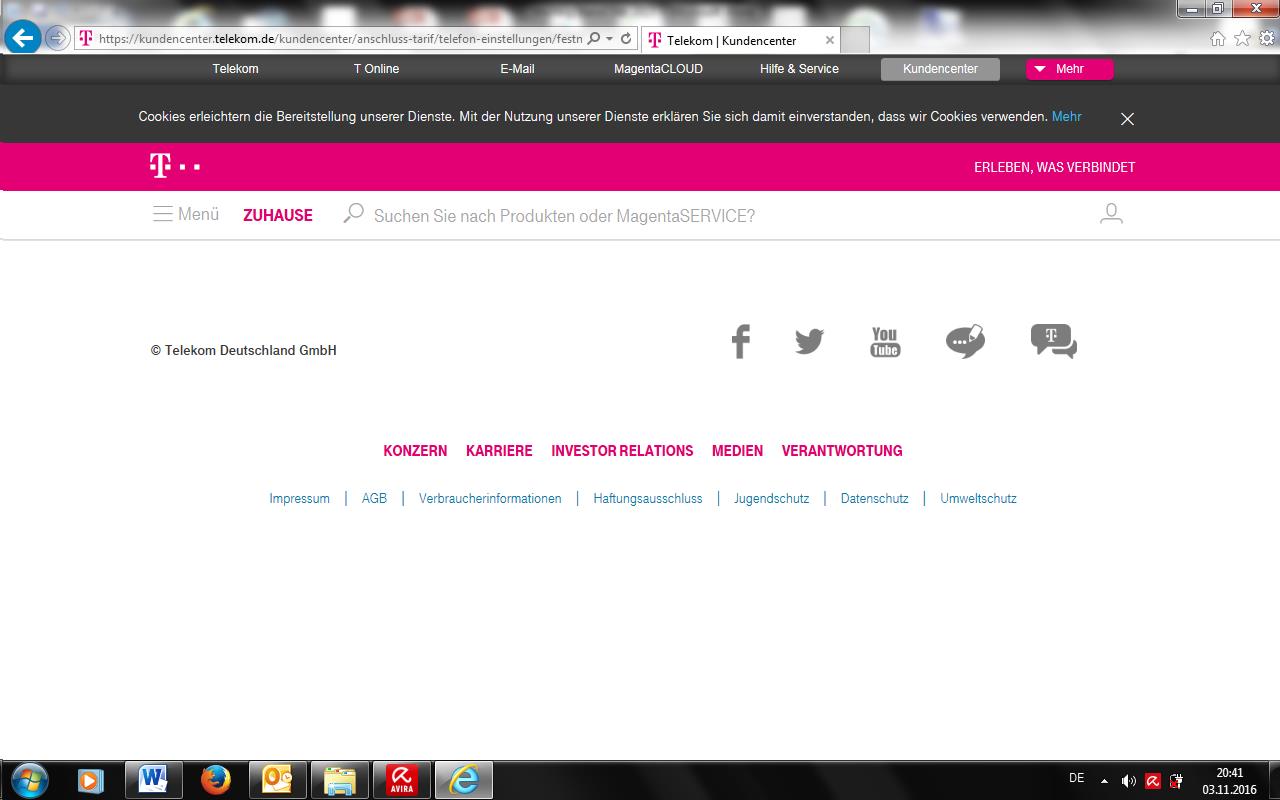Click the search magnifier in the address bar
This screenshot has height=800, width=1280.
click(x=594, y=38)
